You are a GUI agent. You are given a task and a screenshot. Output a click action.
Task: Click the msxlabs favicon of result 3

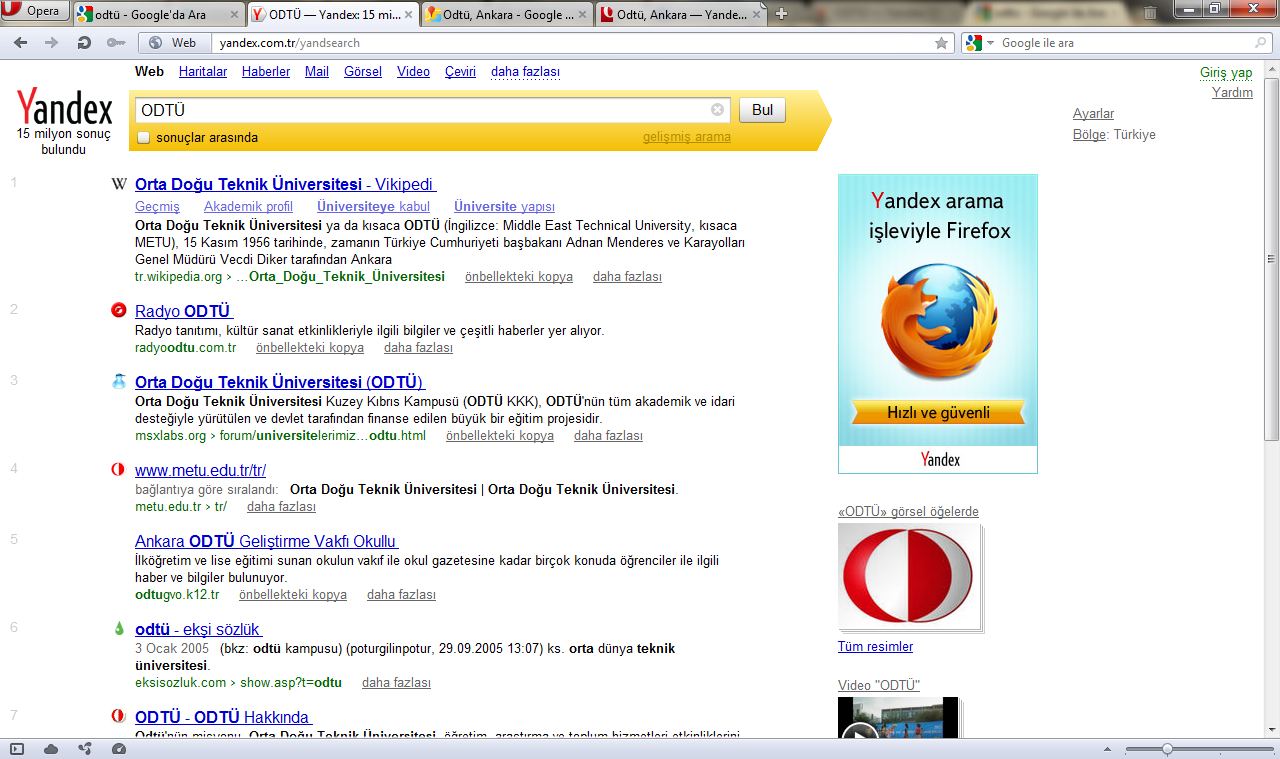(x=119, y=381)
